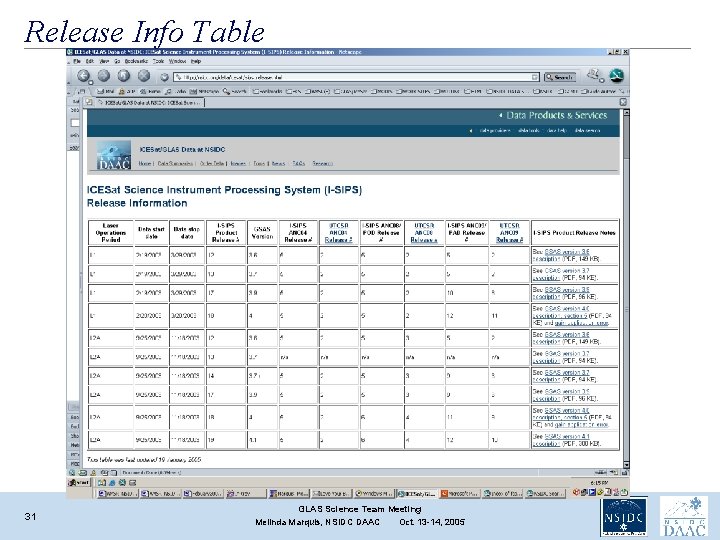This screenshot has width=720, height=540.
Task: Open the Order Data link
Action: 212,163
